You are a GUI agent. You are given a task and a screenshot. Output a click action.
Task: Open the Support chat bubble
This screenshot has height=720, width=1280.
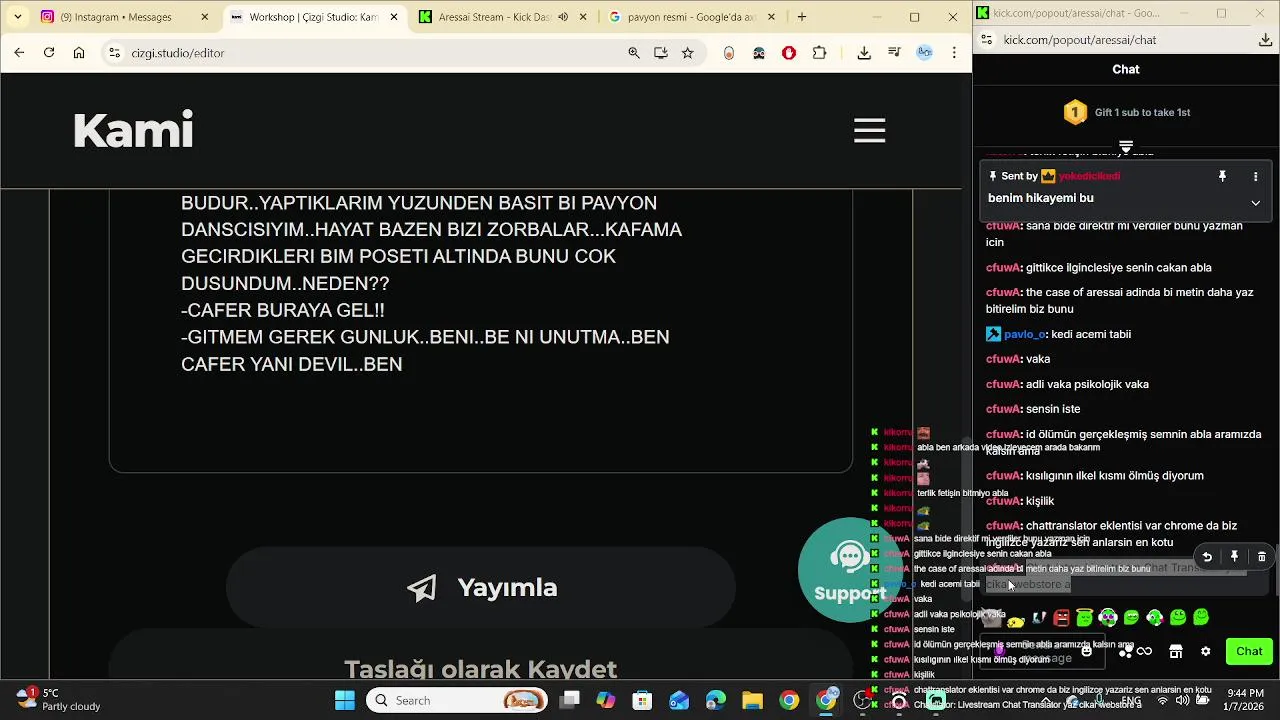coord(848,569)
